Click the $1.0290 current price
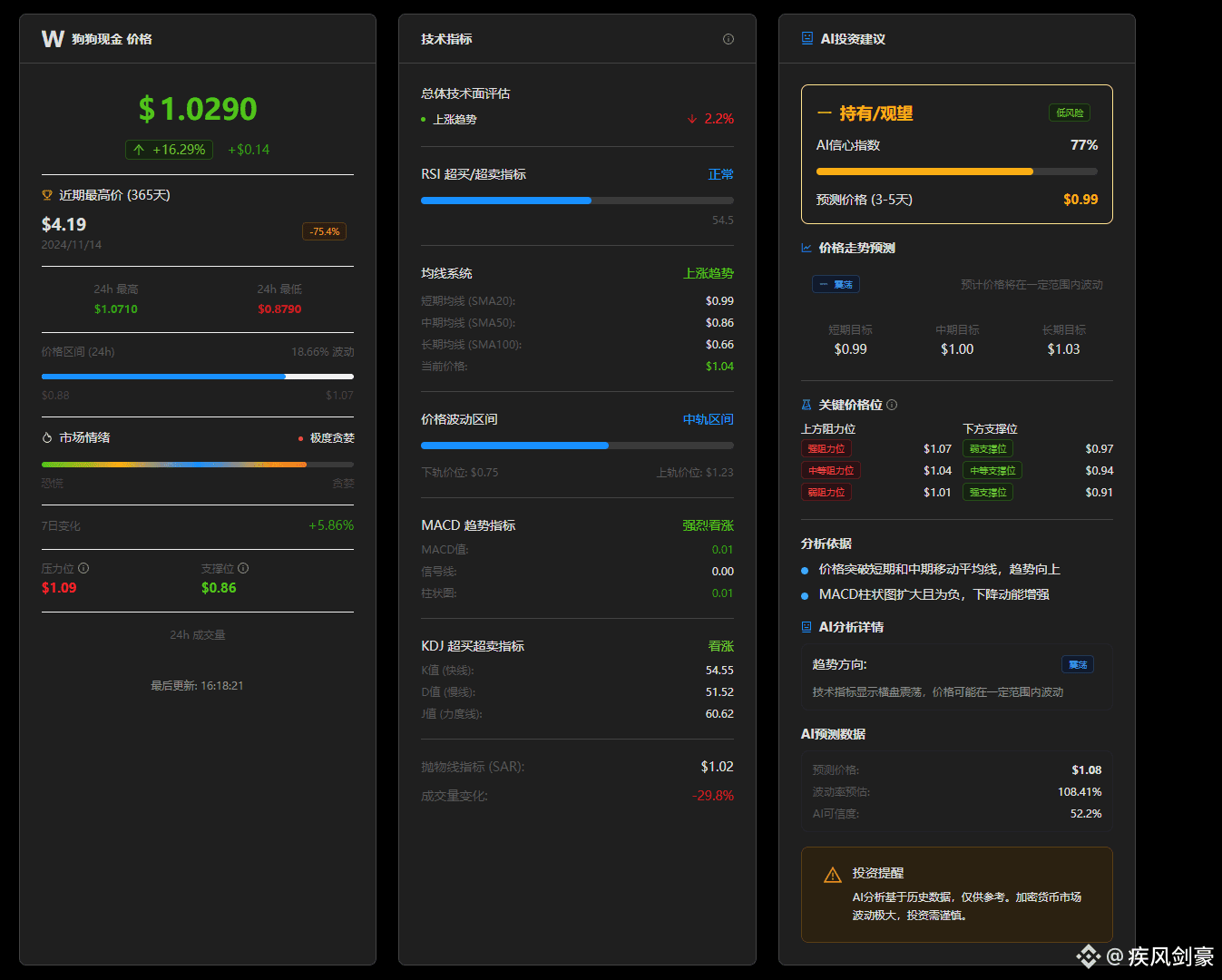The height and width of the screenshot is (980, 1222). coord(198,109)
